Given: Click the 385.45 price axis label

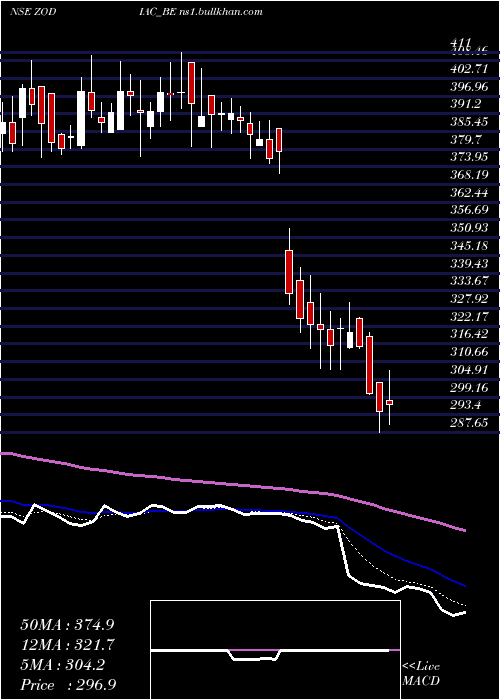Looking at the screenshot, I should coord(470,122).
